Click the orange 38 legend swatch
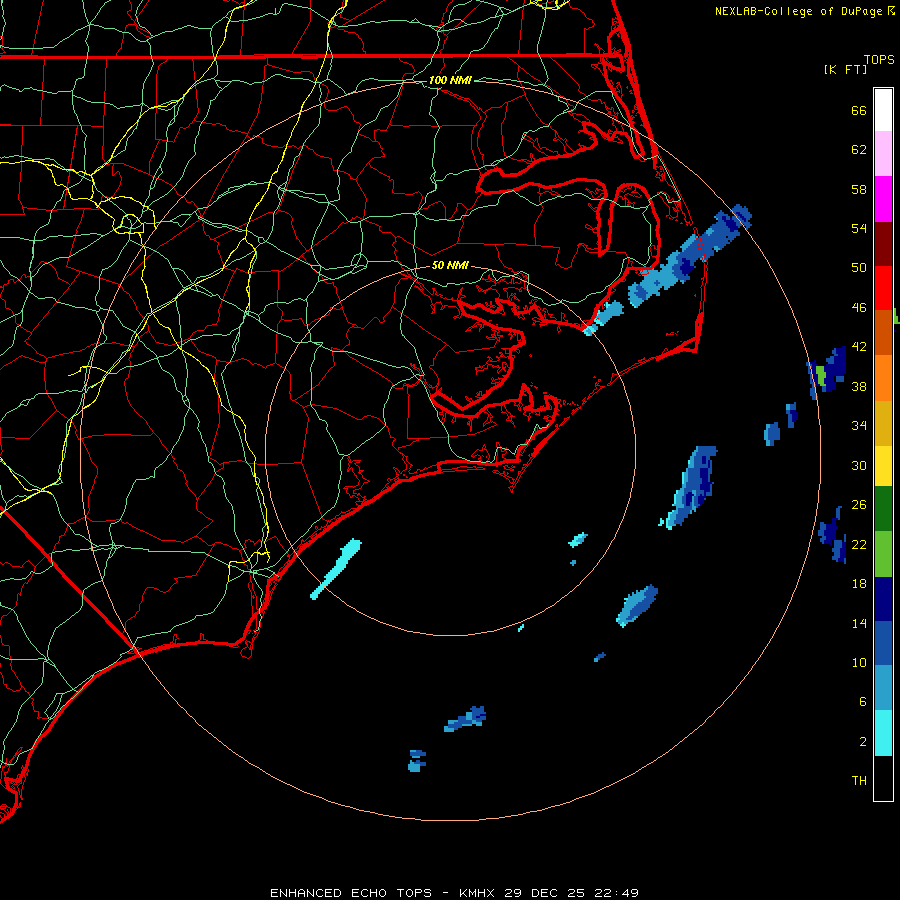 (x=883, y=377)
